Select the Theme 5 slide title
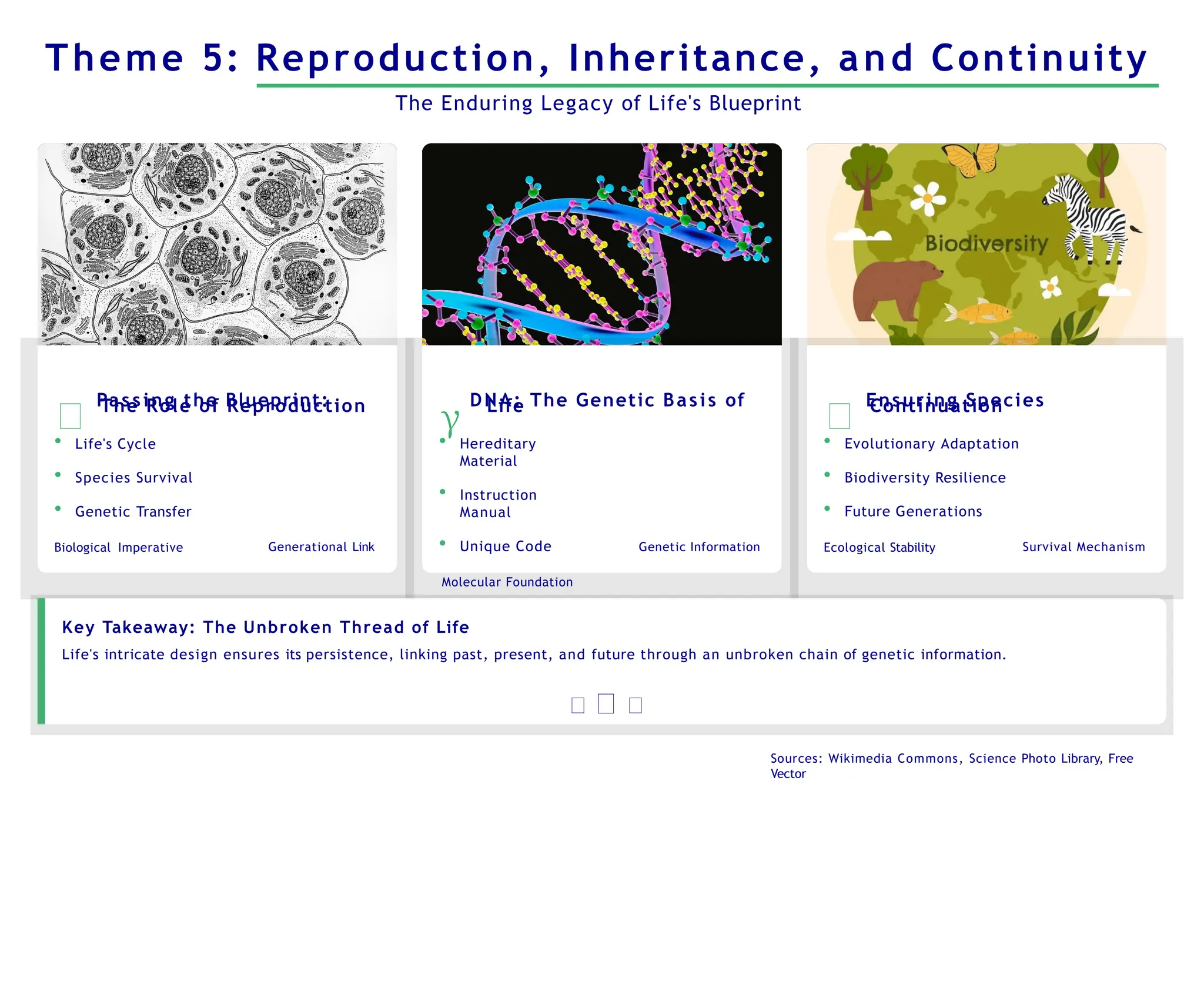The image size is (1204, 982). pos(596,58)
